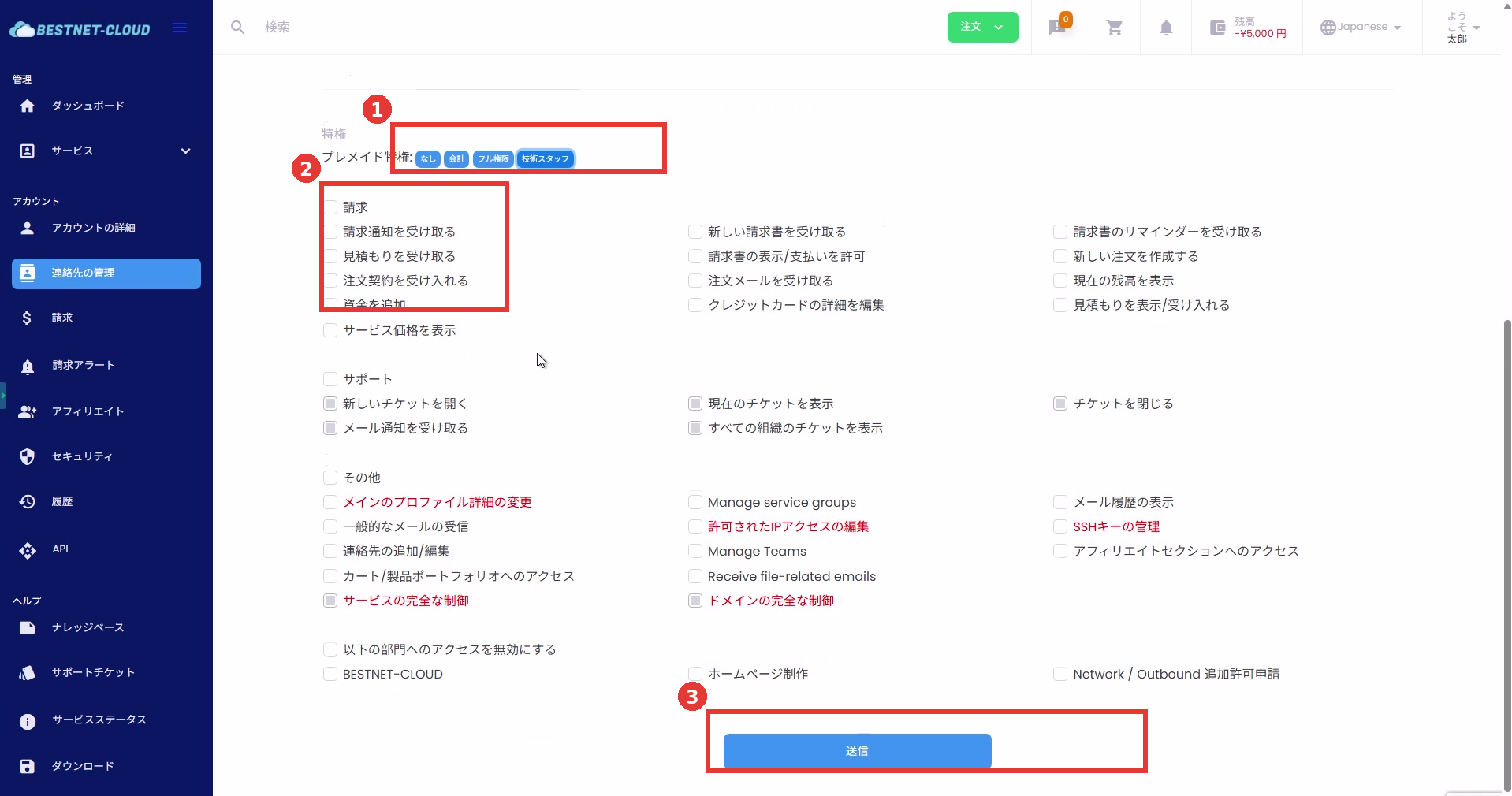Open the notifications bell icon
This screenshot has height=796, width=1512.
[1166, 28]
